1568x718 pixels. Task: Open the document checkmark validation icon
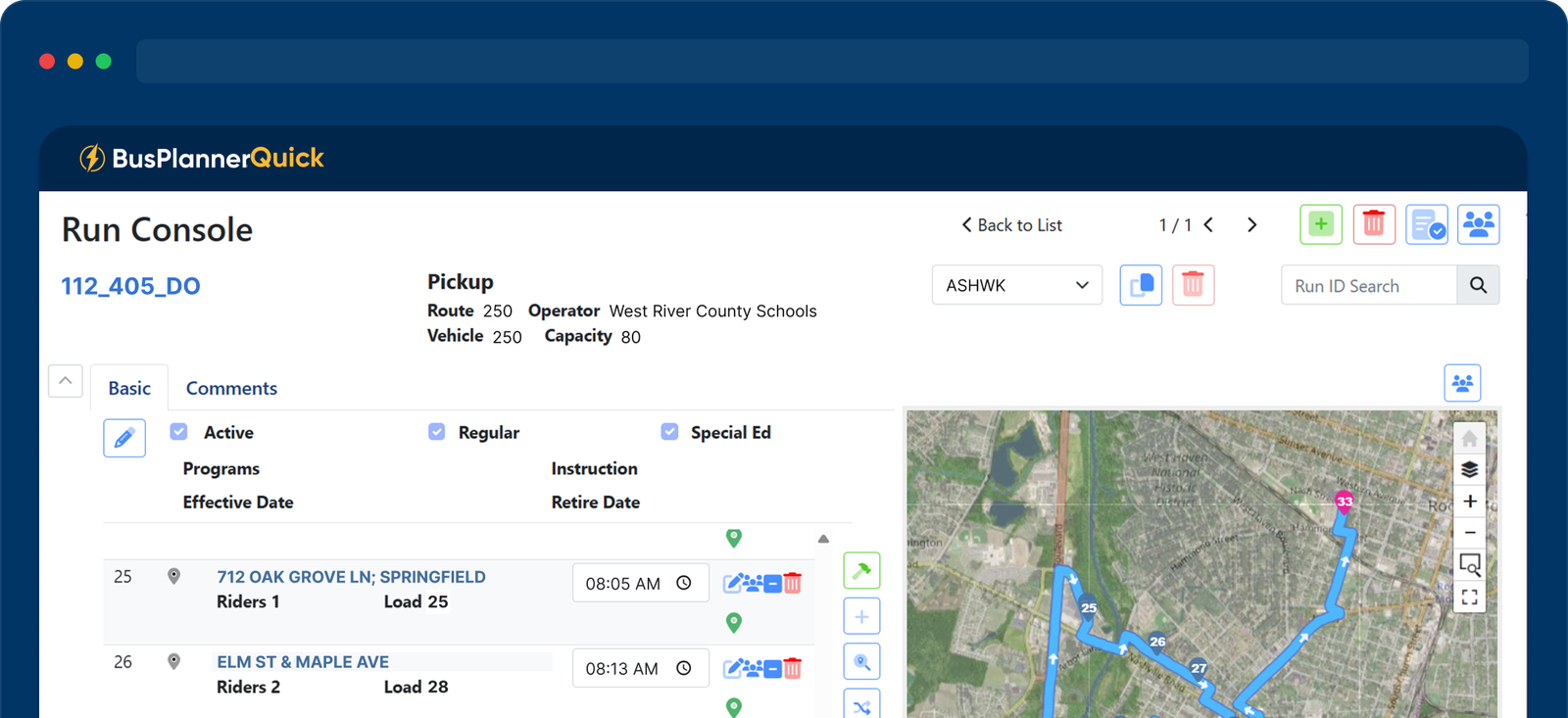1427,224
